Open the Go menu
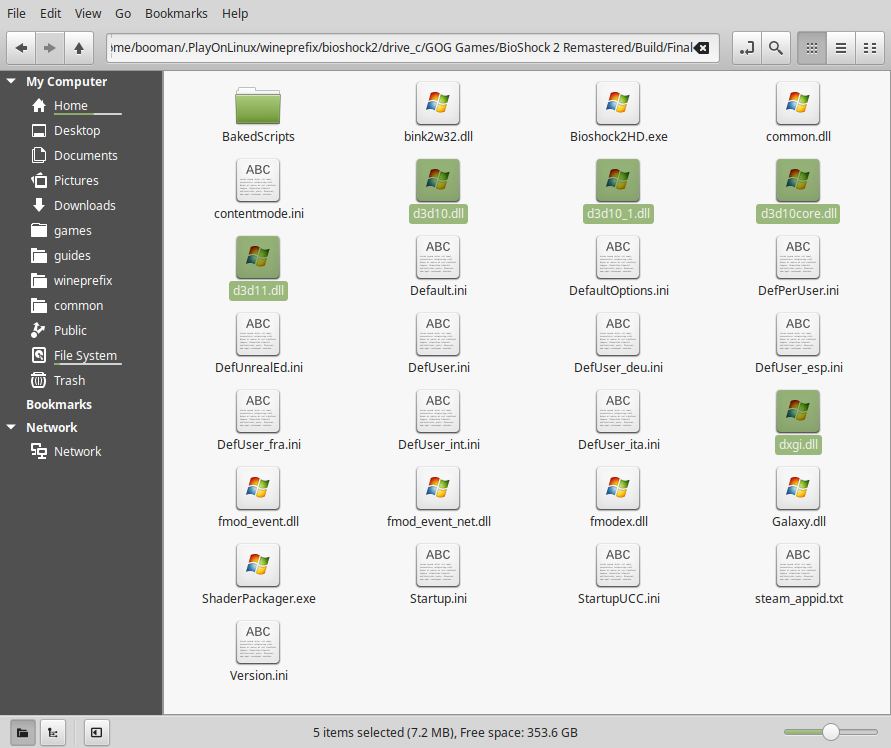This screenshot has height=748, width=891. [123, 14]
